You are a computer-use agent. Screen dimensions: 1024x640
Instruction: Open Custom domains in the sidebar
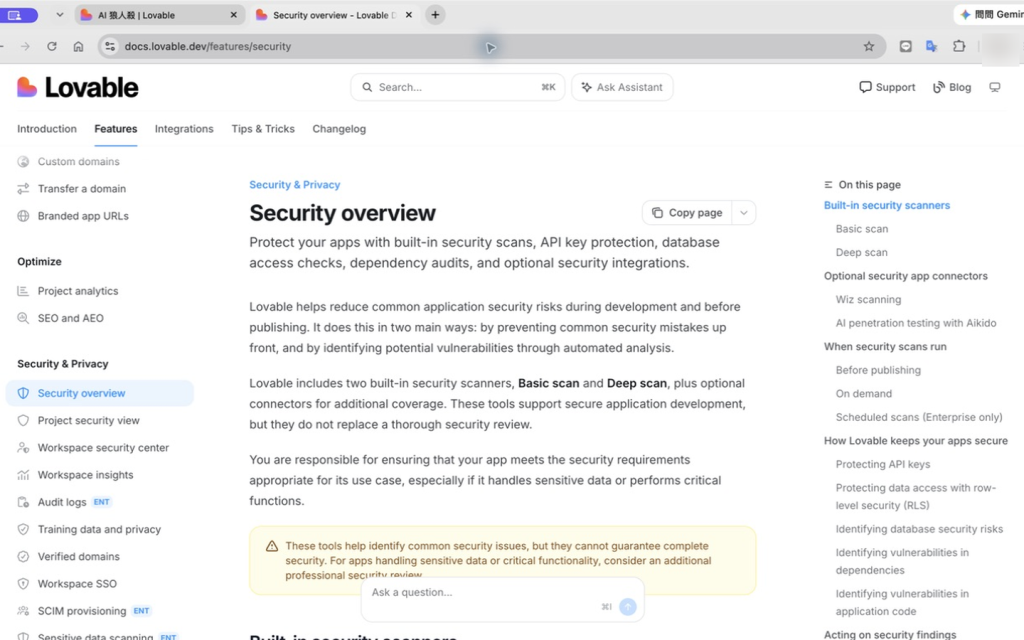click(78, 161)
